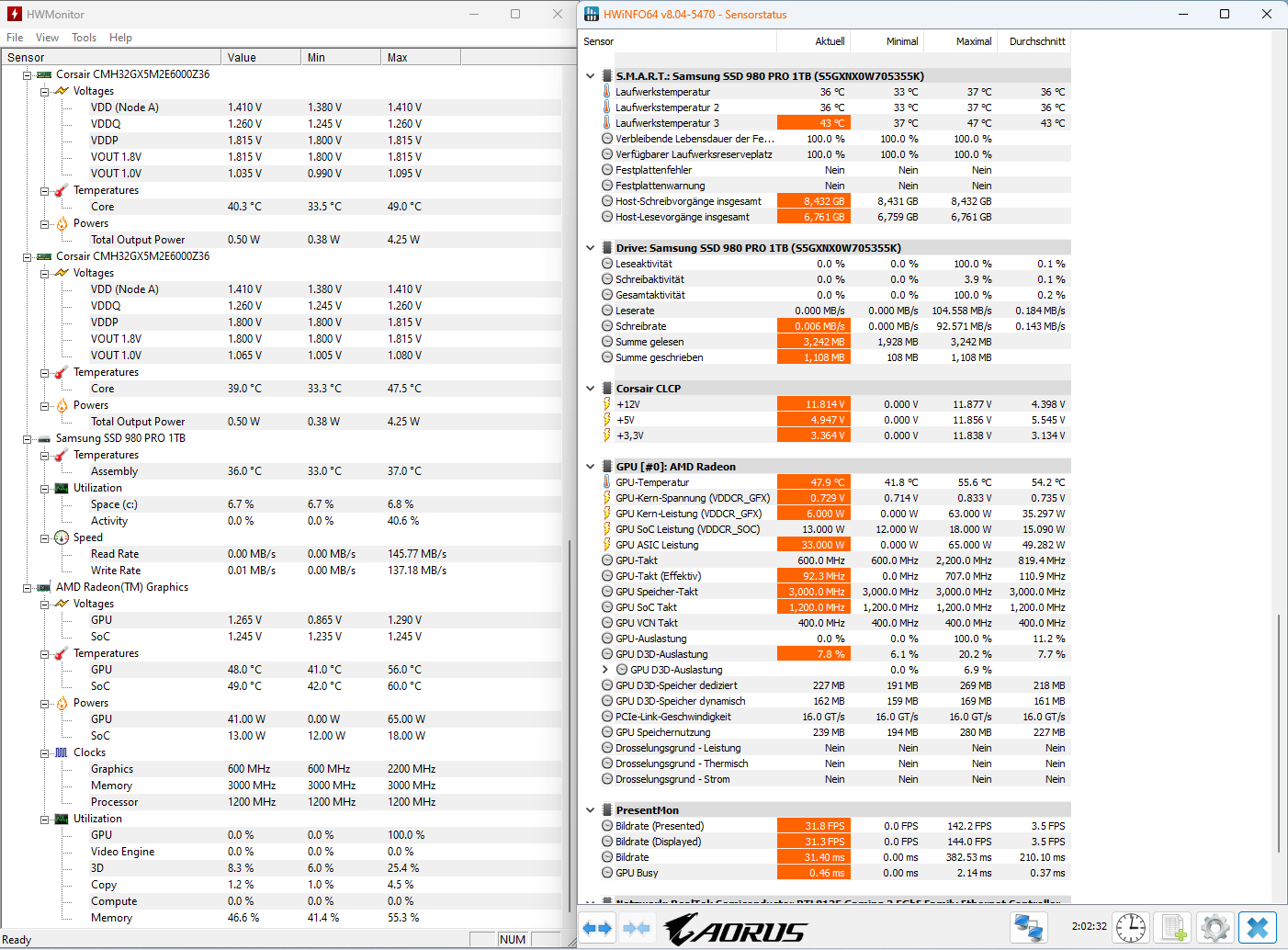1288x950 pixels.
Task: Click the PCIe-Link-Geschwindigkeit sensor row
Action: pos(835,717)
